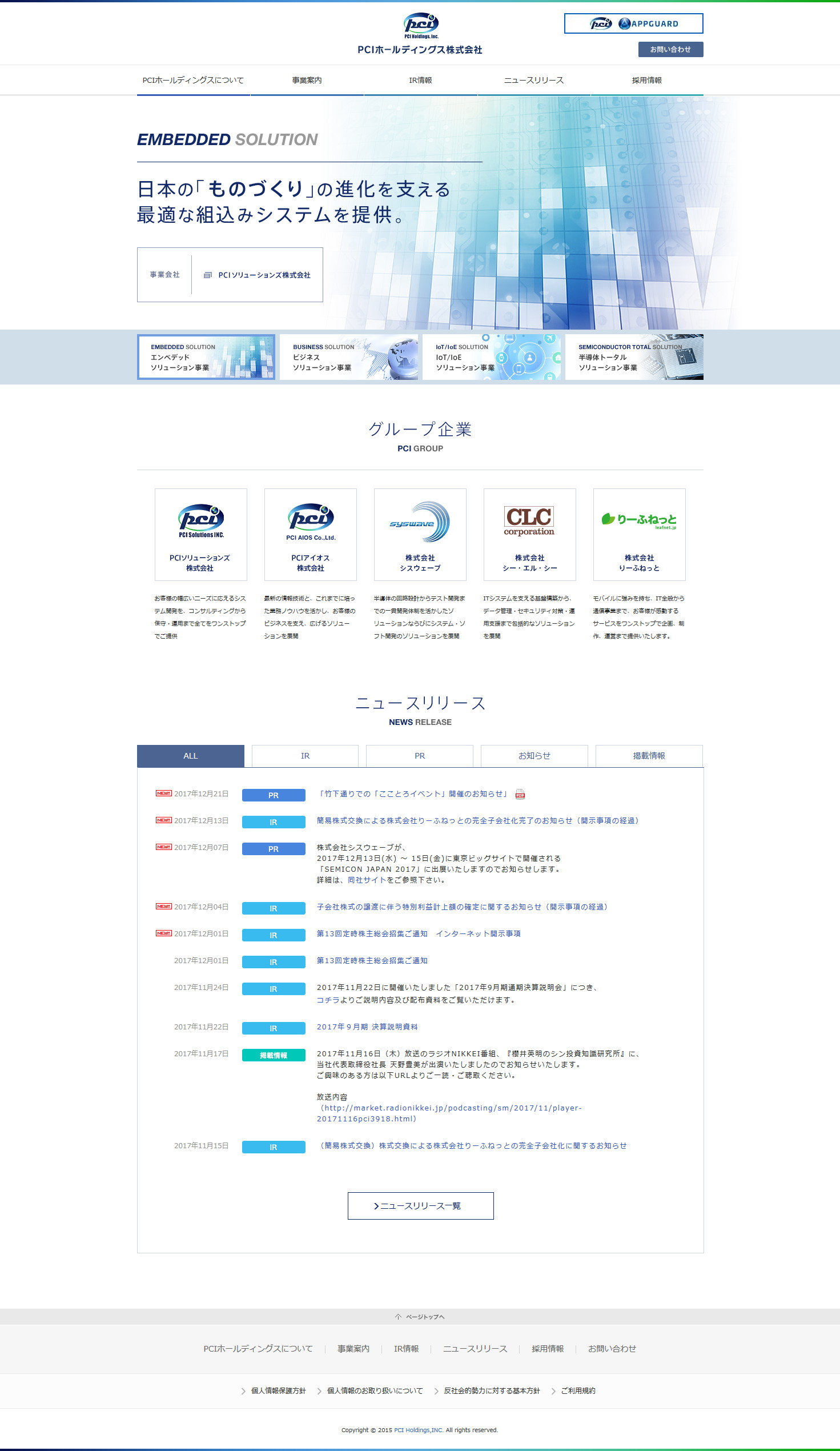Click the CLC corporation logo

click(529, 521)
